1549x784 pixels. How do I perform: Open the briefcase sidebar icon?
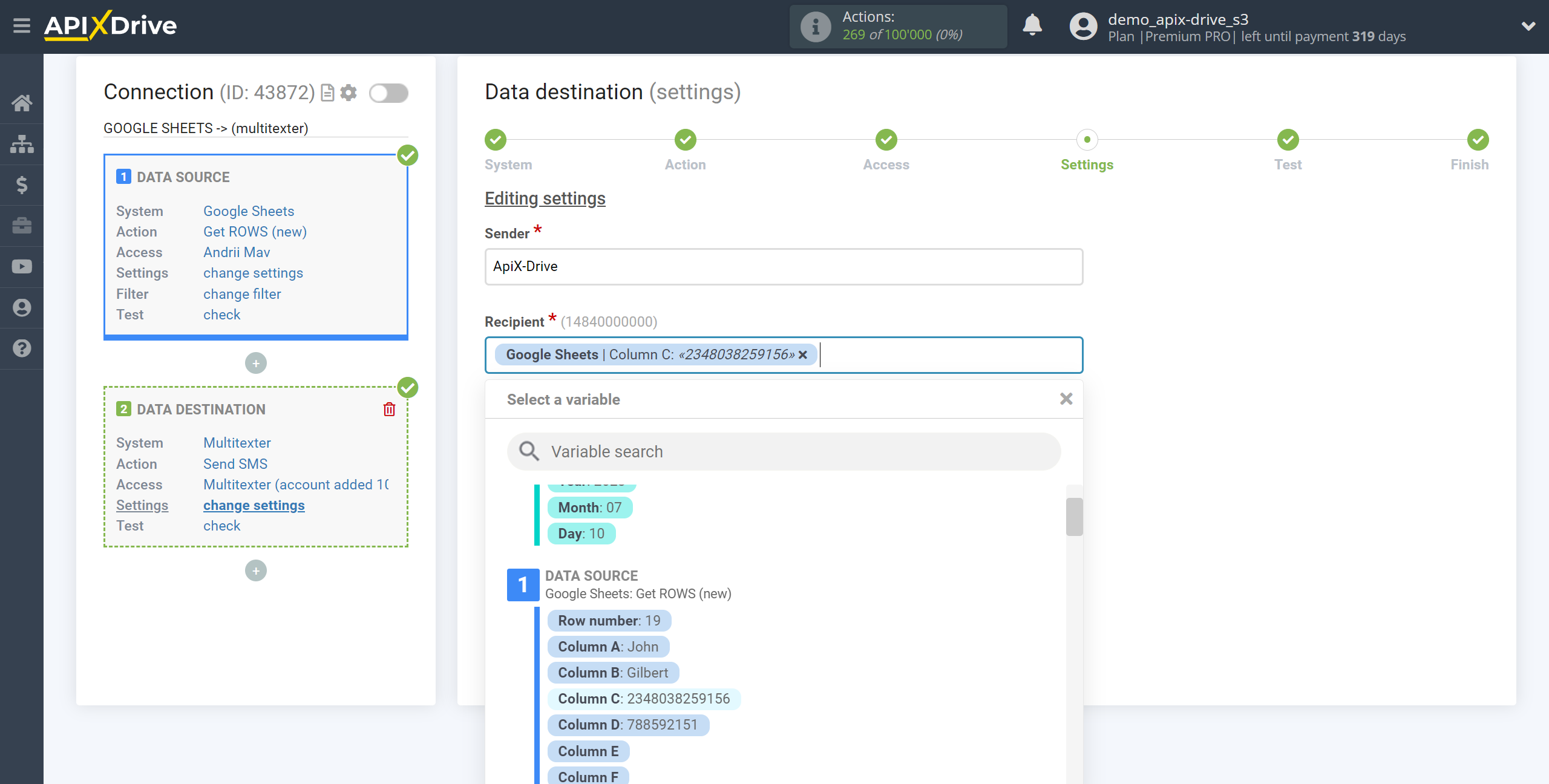click(x=22, y=226)
